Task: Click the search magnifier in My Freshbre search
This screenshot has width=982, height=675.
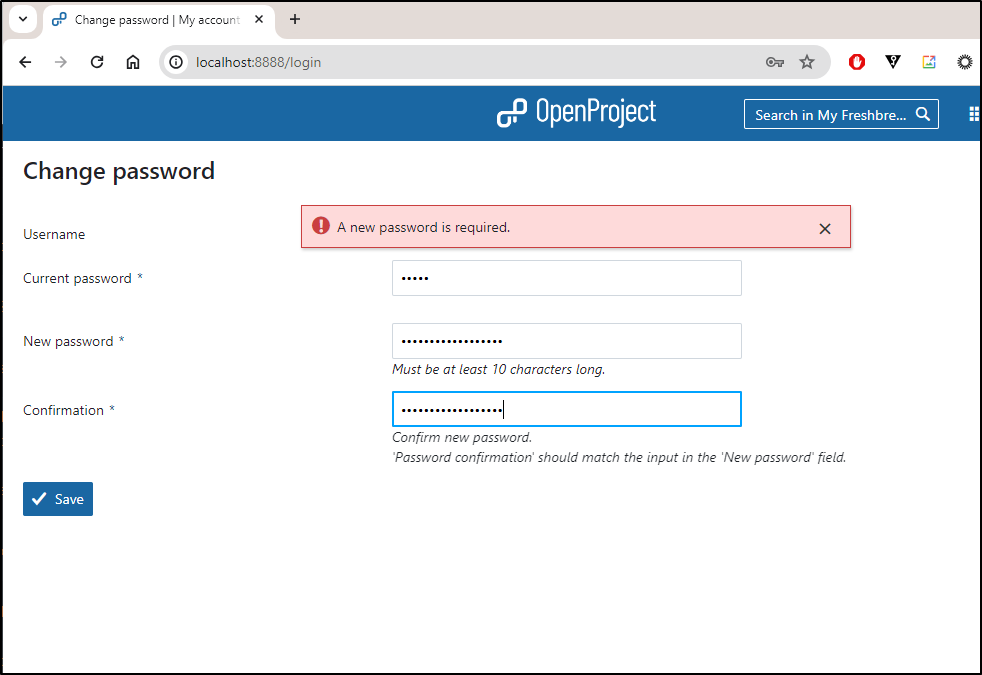Action: click(x=923, y=114)
